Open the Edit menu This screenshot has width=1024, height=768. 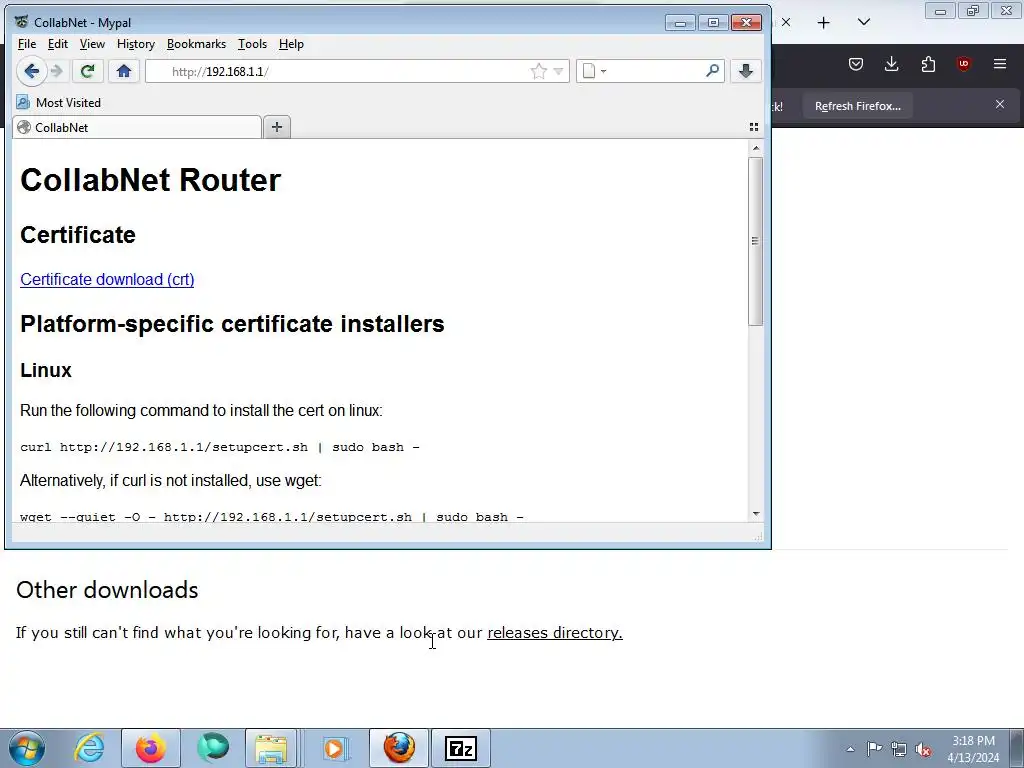coord(57,44)
